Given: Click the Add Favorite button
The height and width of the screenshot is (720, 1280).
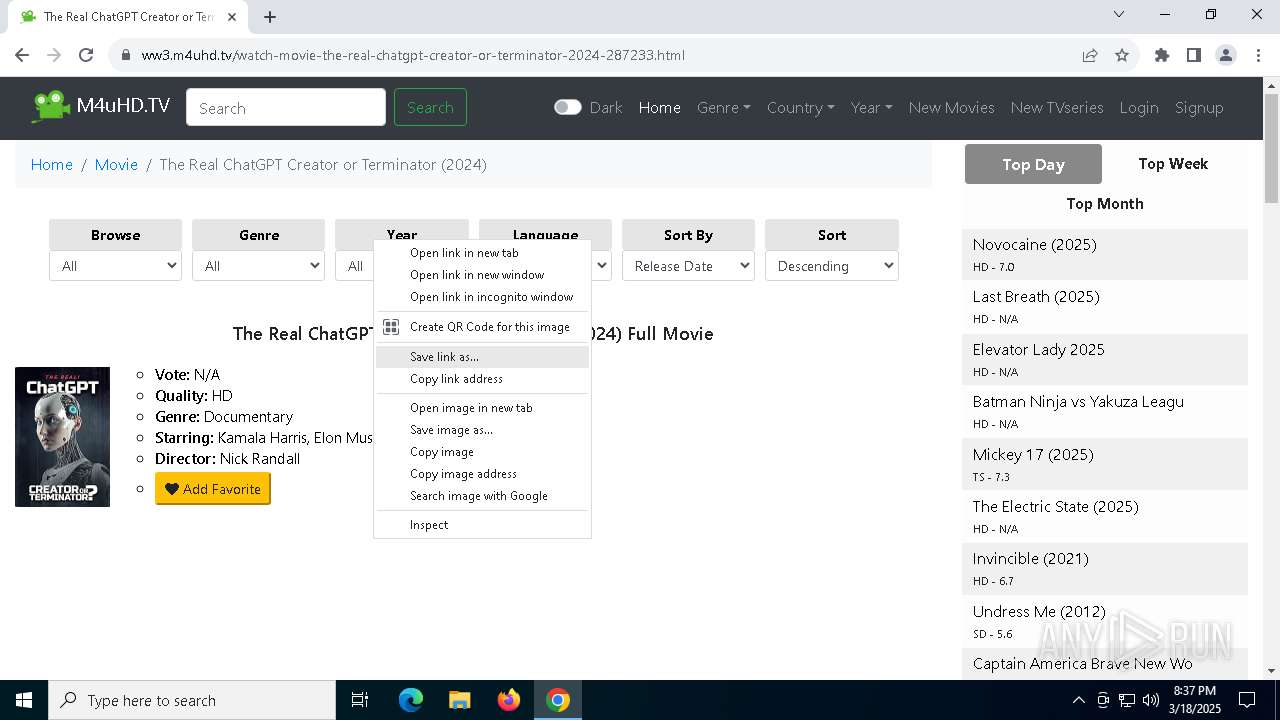Looking at the screenshot, I should [213, 489].
